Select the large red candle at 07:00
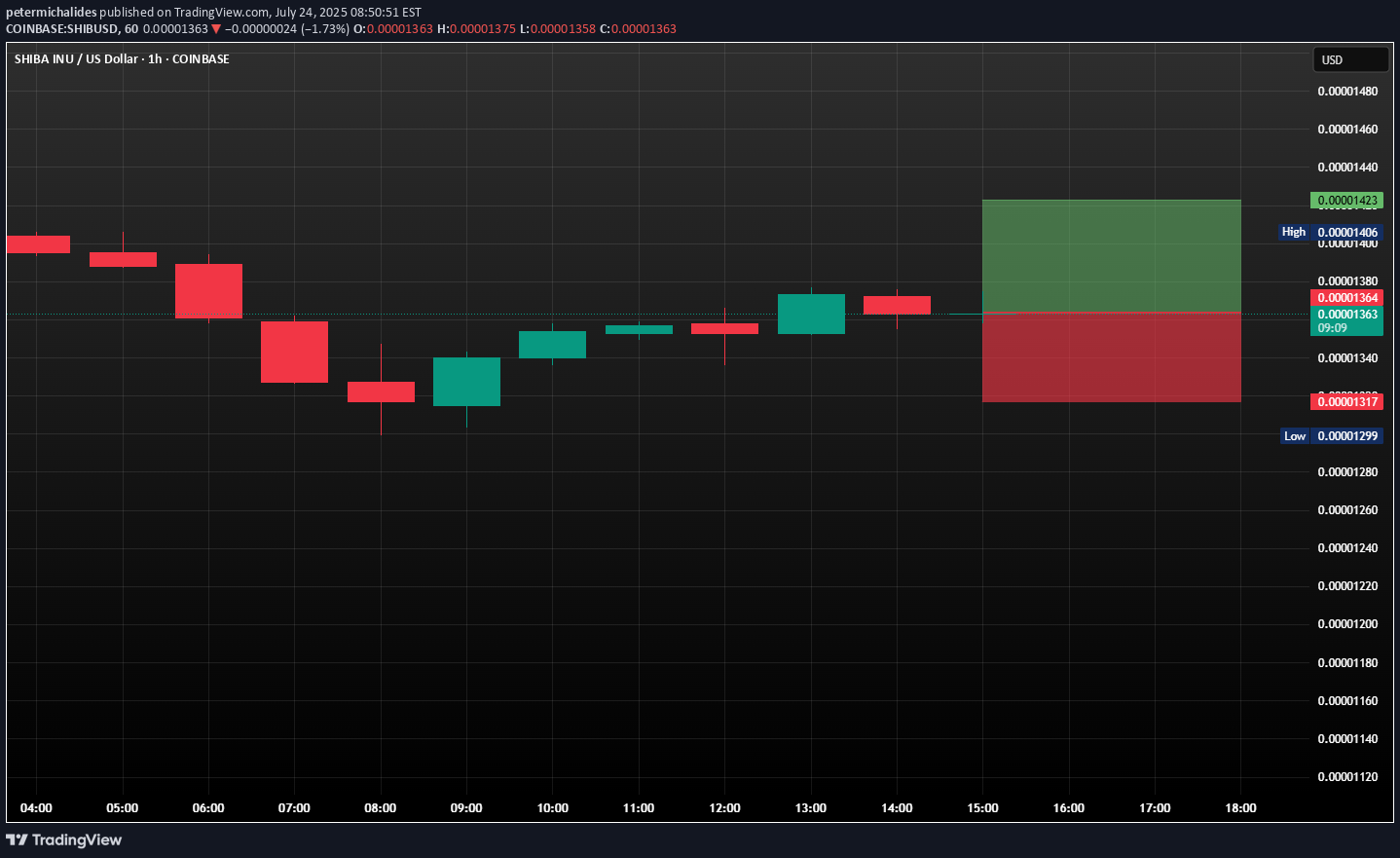Viewport: 1400px width, 858px height. point(294,352)
